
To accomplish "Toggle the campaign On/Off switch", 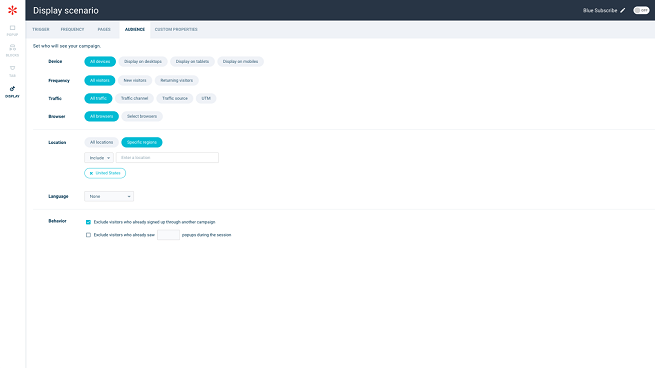I will [641, 10].
